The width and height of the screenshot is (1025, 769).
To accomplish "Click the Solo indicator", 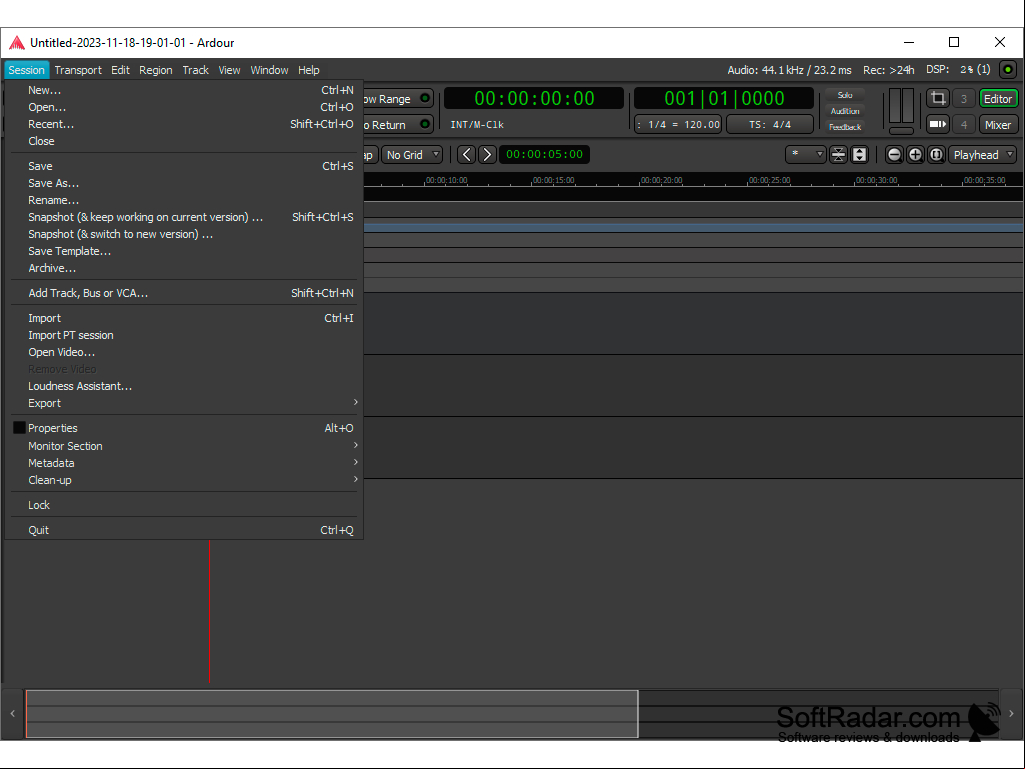I will point(845,95).
